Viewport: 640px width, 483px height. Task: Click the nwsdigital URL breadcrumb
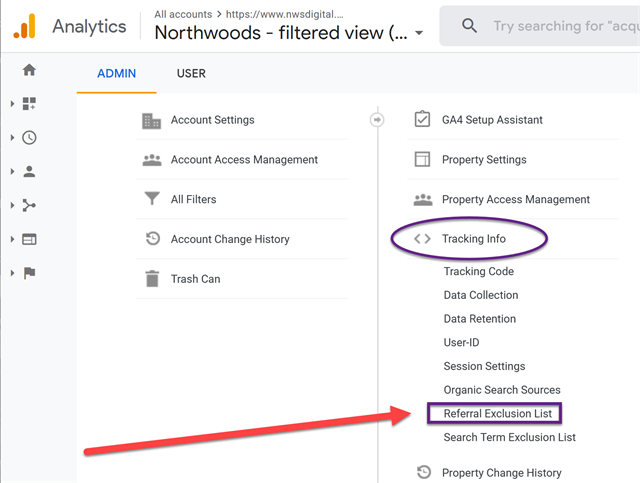click(x=284, y=14)
